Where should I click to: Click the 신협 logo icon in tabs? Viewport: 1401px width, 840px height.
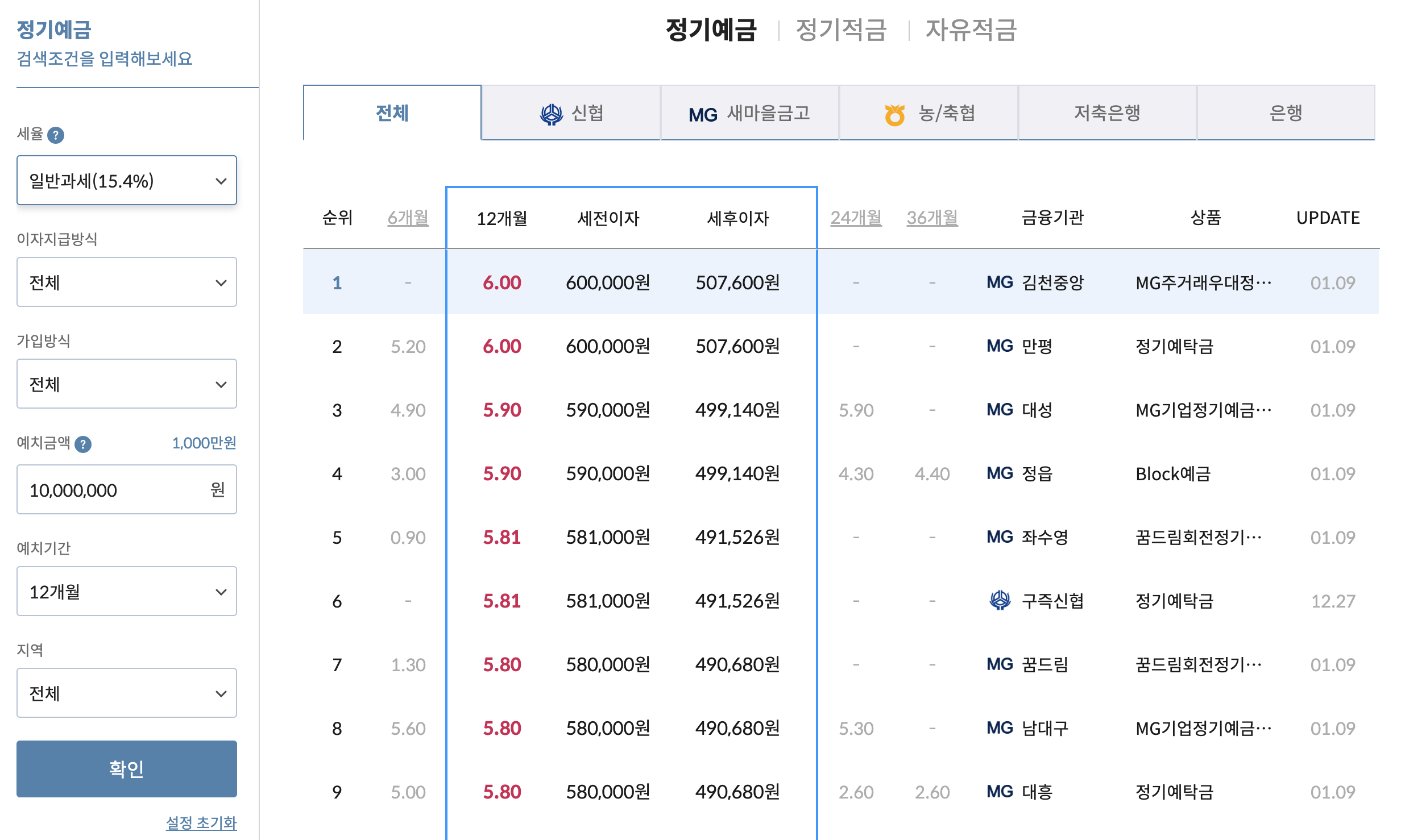pyautogui.click(x=551, y=114)
